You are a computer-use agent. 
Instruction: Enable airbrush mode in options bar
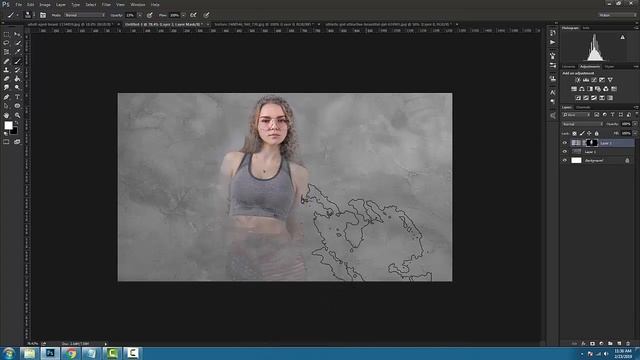point(193,15)
